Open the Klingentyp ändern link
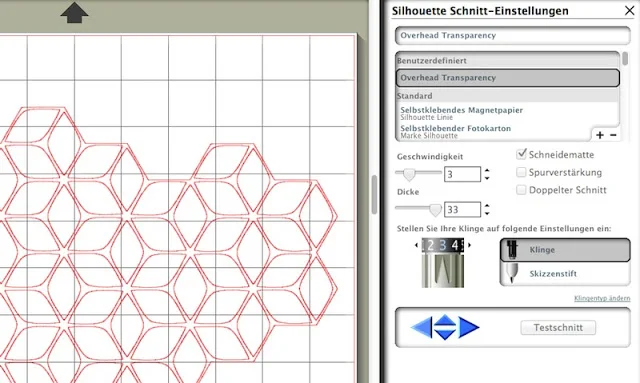640x383 pixels. click(x=602, y=298)
